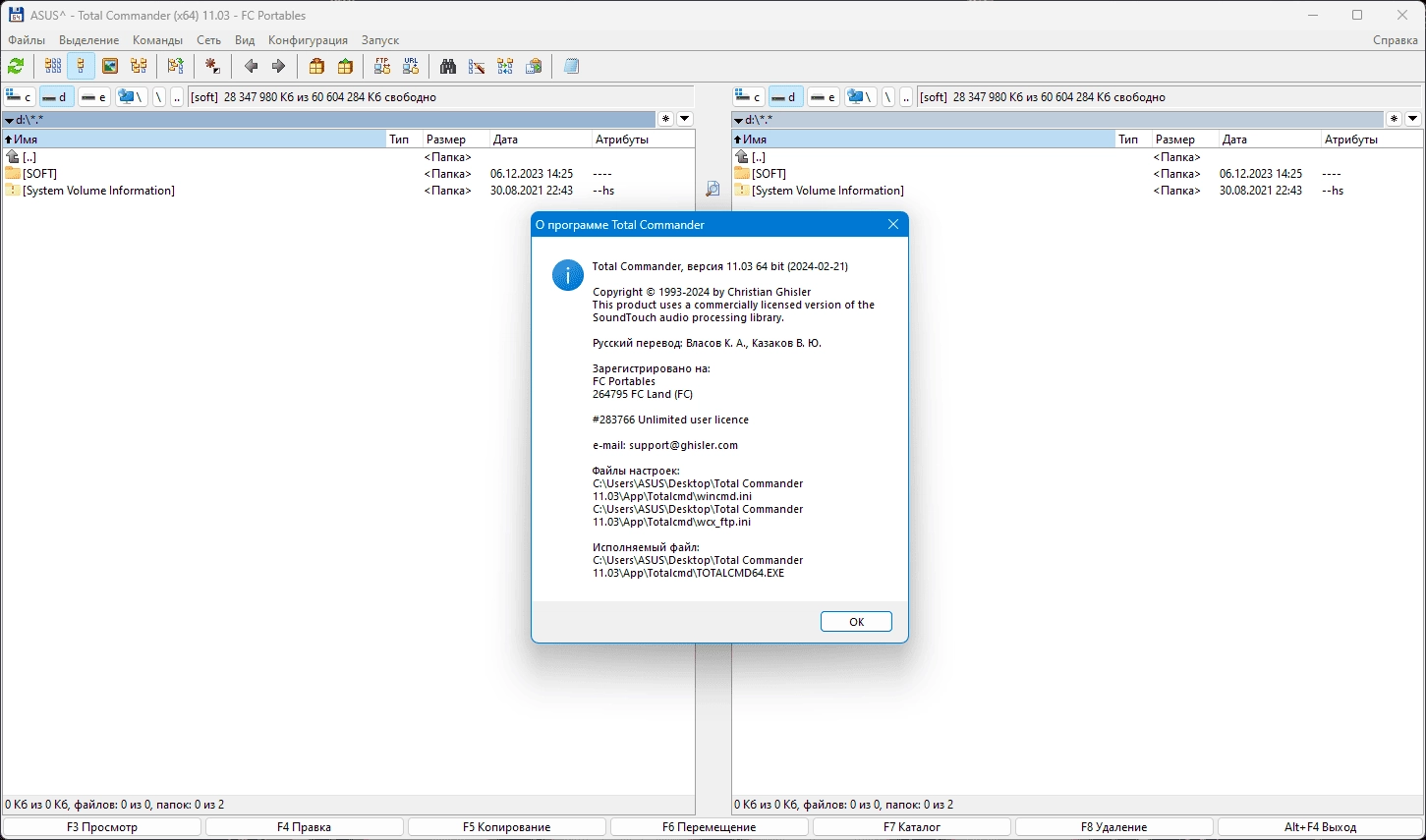Image resolution: width=1426 pixels, height=840 pixels.
Task: Click the swap panels folder icon
Action: (175, 66)
